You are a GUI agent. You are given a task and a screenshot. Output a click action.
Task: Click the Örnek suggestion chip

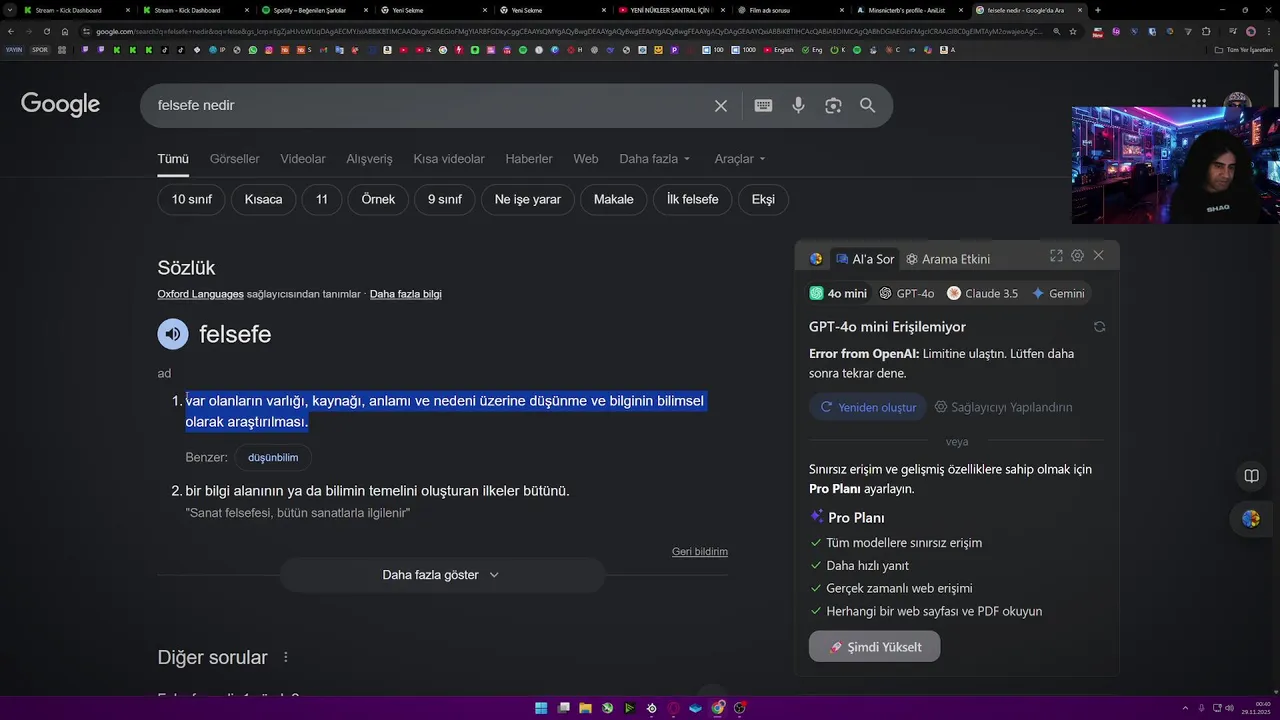click(378, 199)
